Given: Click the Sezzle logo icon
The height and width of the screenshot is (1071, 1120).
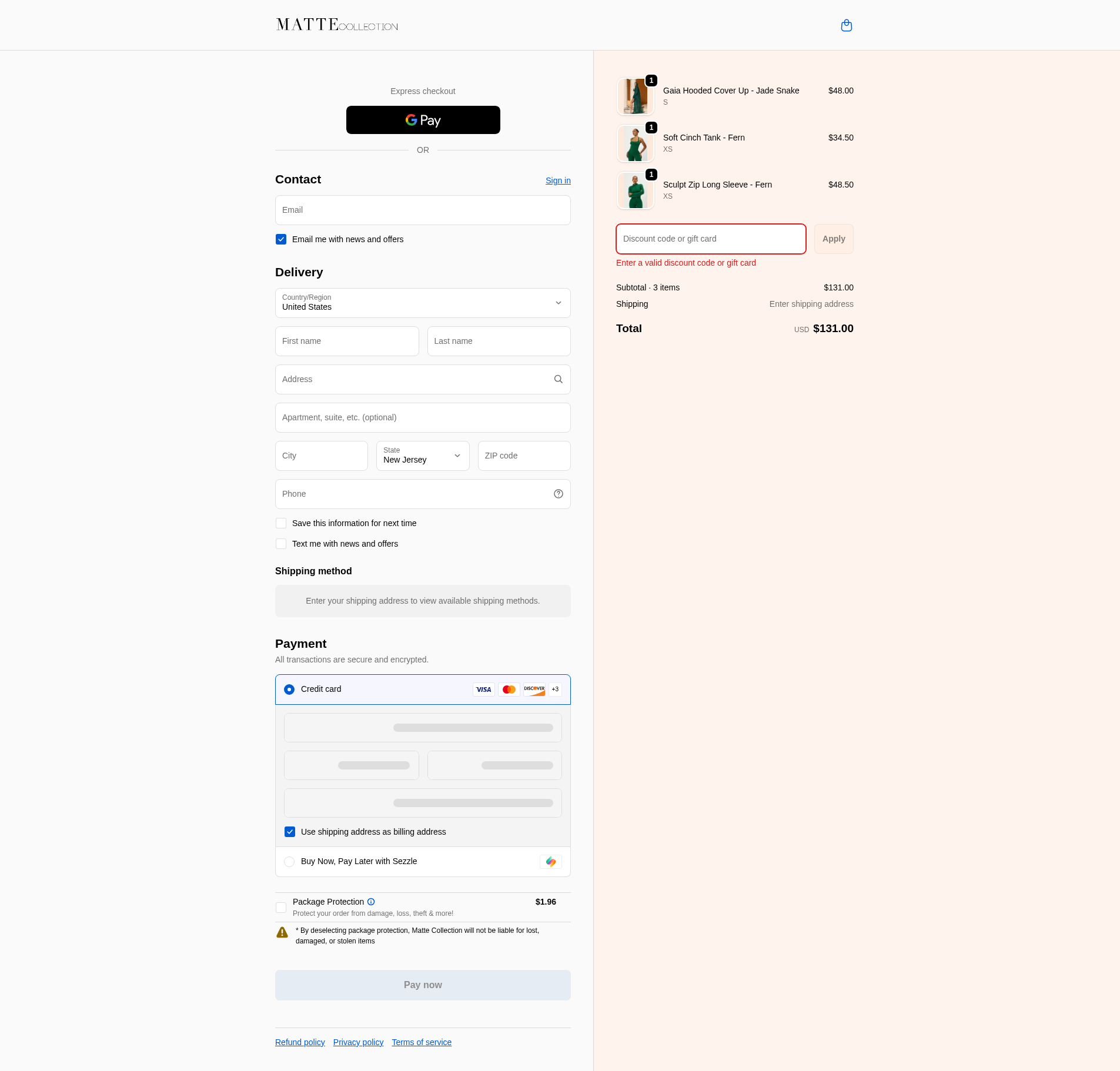Looking at the screenshot, I should [550, 862].
